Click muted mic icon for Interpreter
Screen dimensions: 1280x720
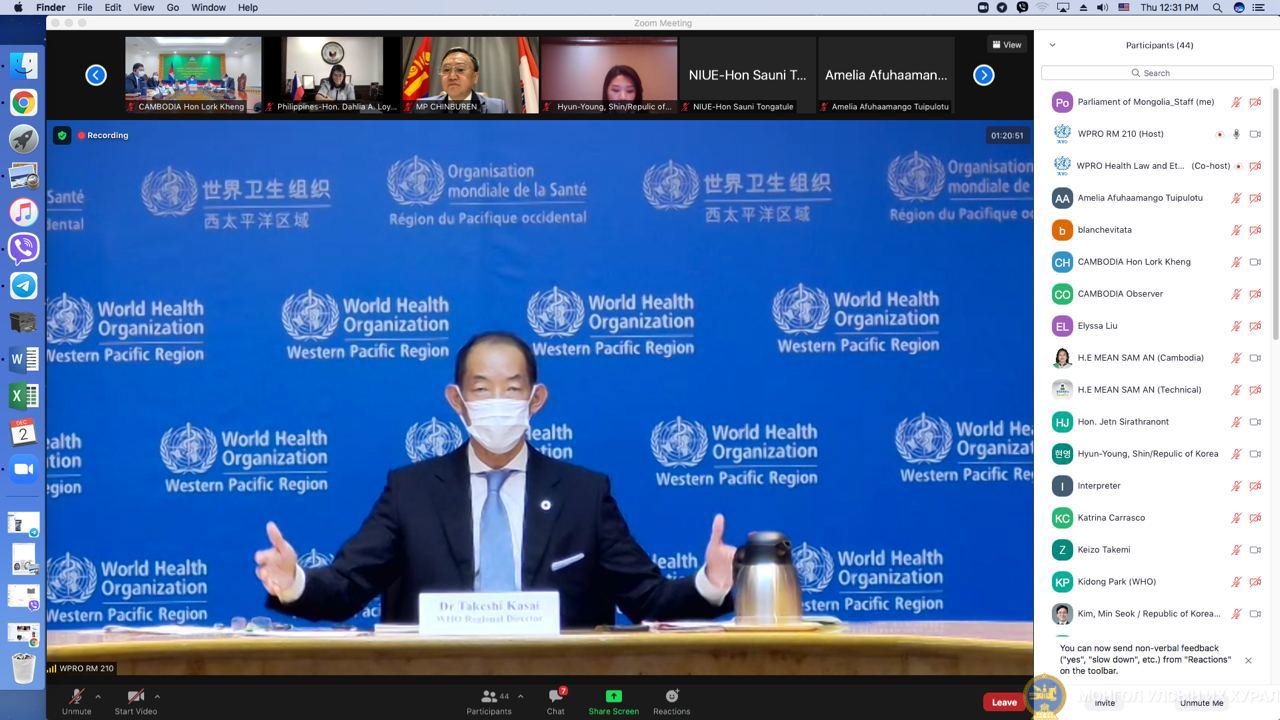1236,486
